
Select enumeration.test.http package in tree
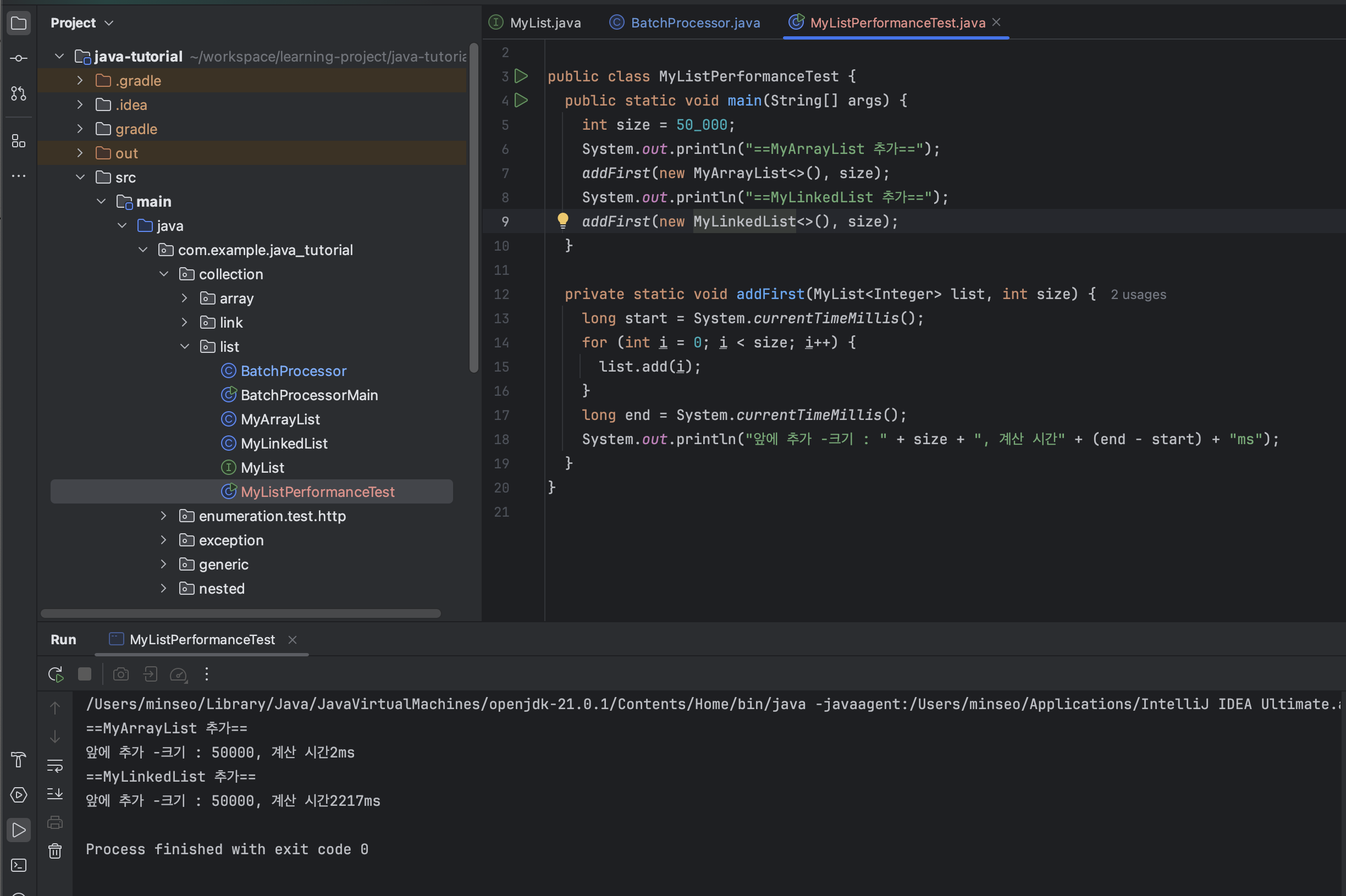272,516
